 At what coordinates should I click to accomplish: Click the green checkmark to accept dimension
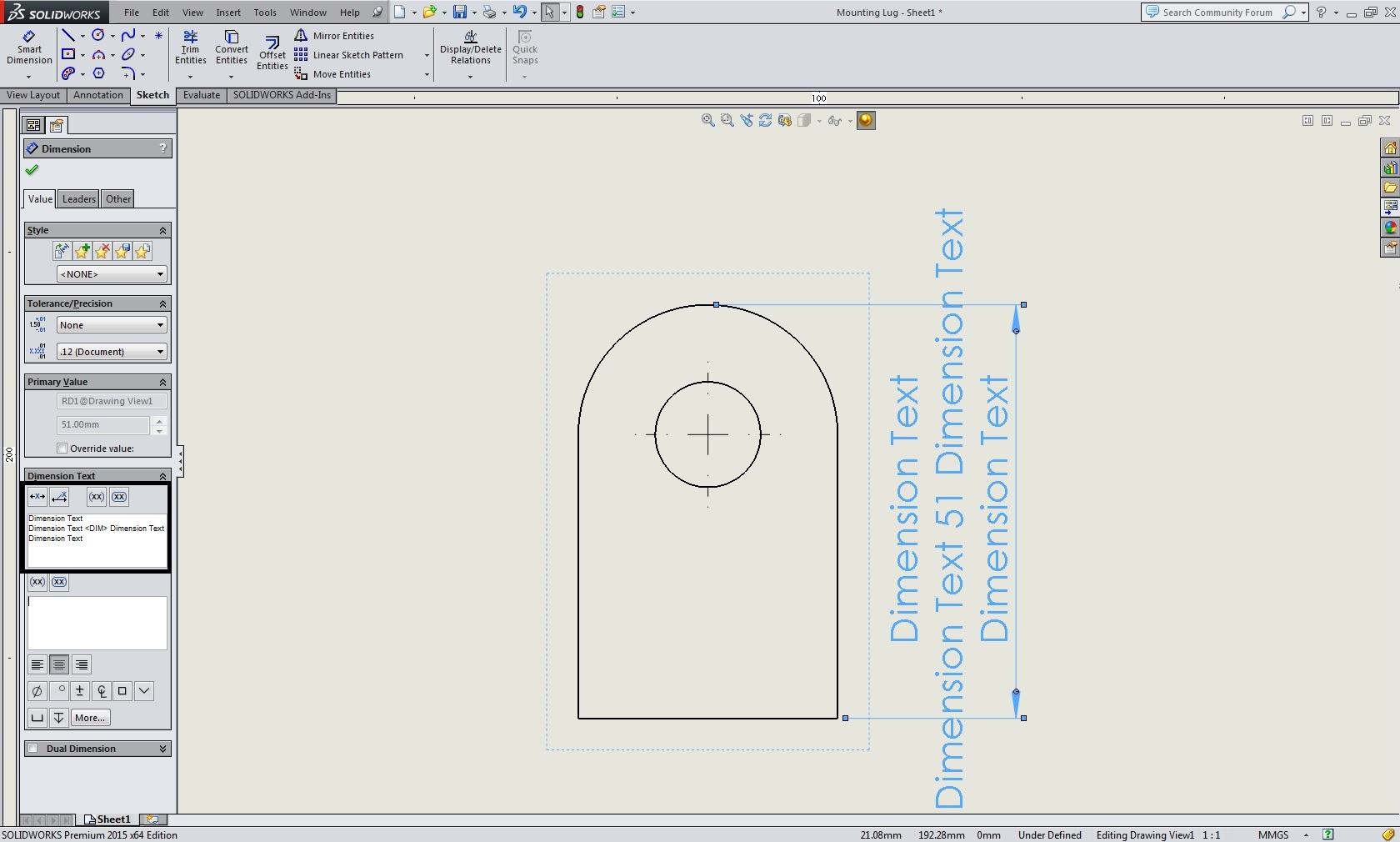[32, 170]
